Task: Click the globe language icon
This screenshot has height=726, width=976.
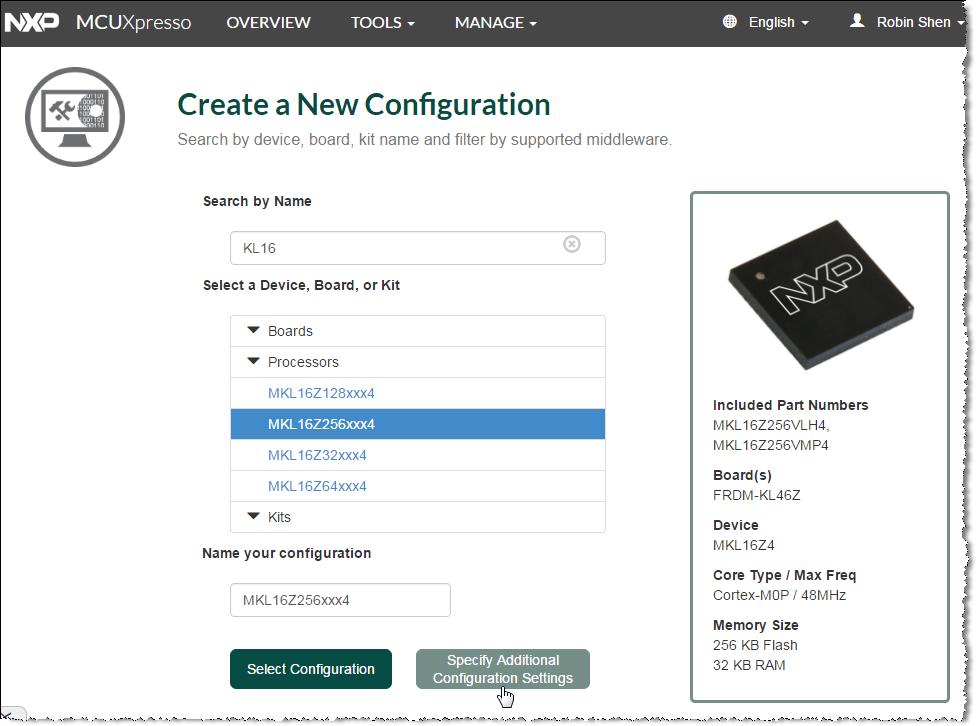Action: click(x=729, y=22)
